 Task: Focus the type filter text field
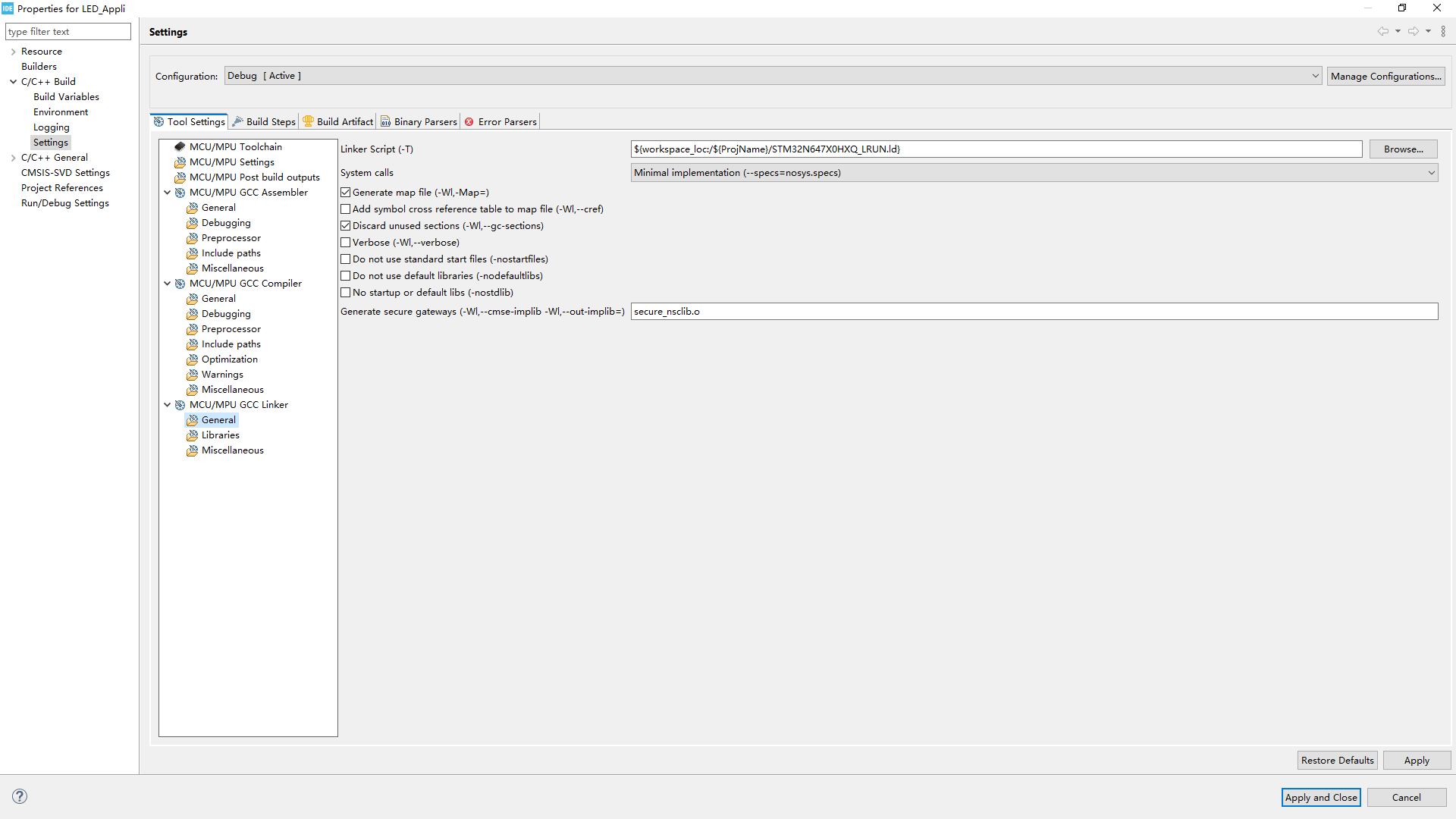68,32
